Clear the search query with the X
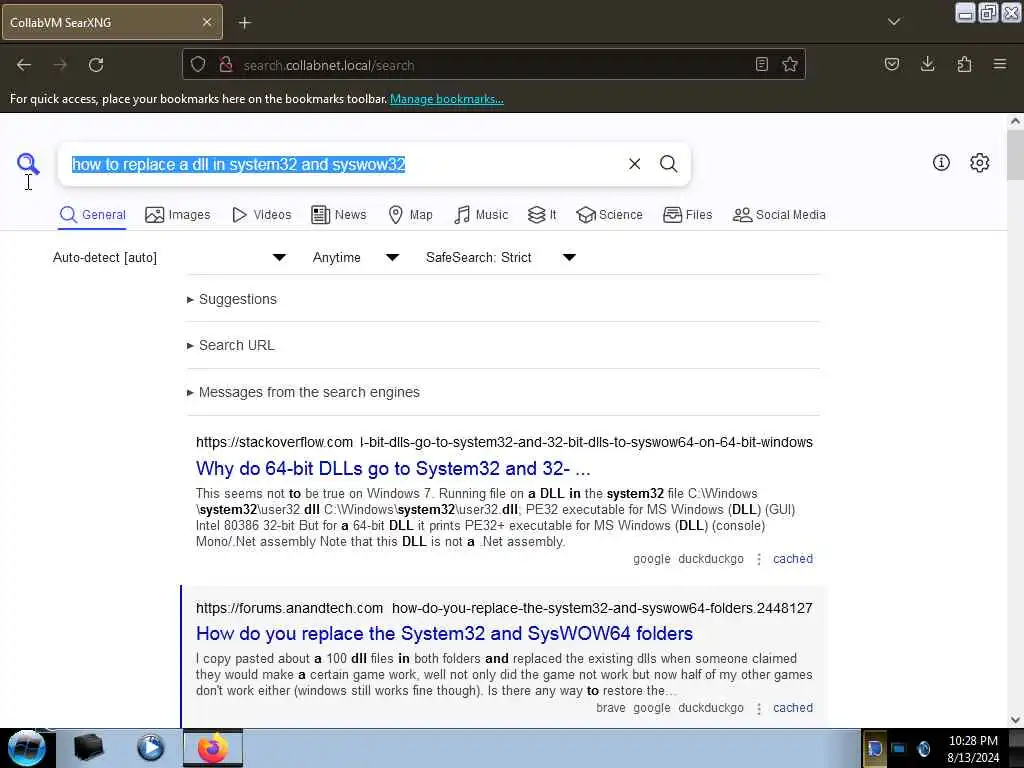 point(634,164)
